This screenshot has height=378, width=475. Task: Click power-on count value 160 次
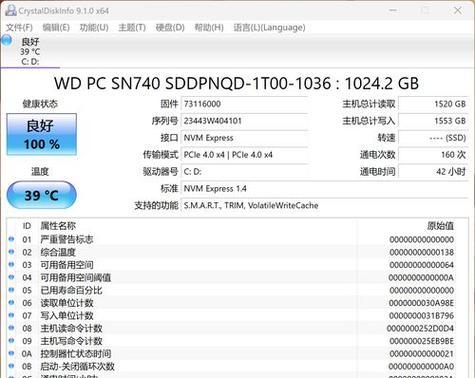[x=433, y=155]
